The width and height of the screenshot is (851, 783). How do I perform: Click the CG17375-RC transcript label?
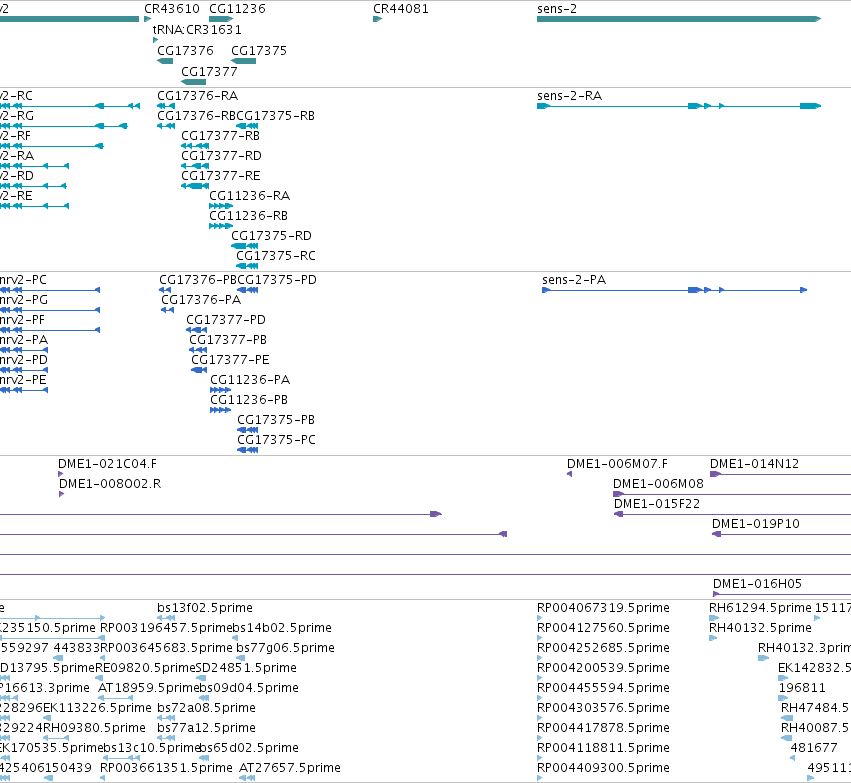276,256
